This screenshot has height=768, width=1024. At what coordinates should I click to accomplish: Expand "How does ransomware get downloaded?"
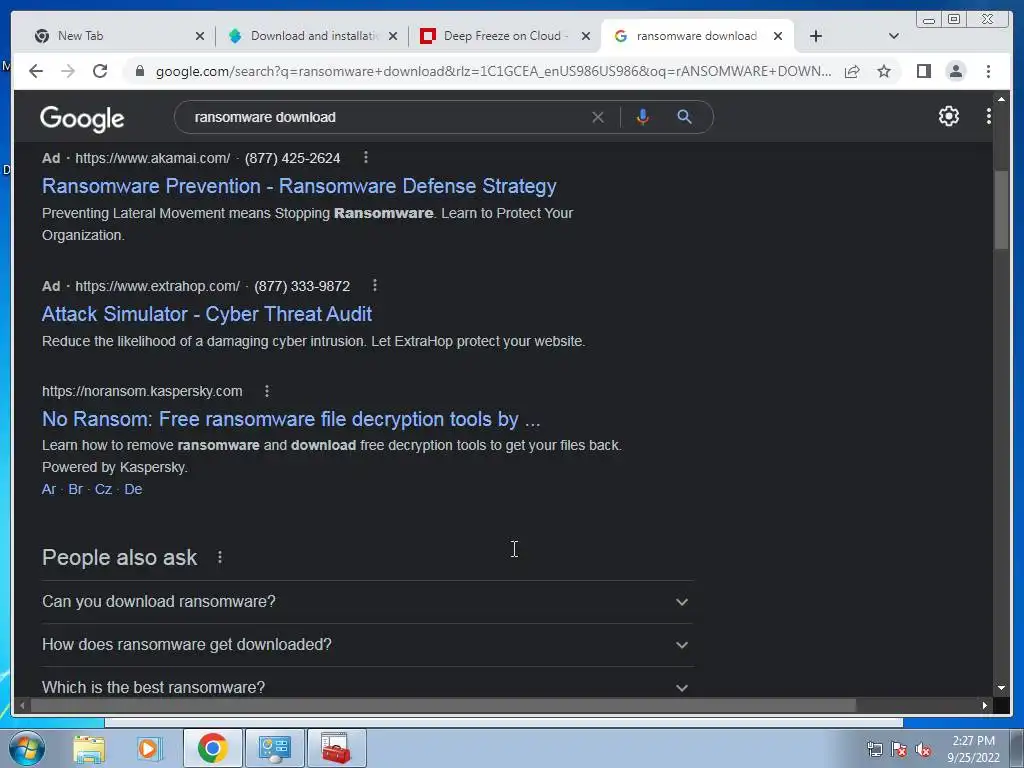pos(366,645)
